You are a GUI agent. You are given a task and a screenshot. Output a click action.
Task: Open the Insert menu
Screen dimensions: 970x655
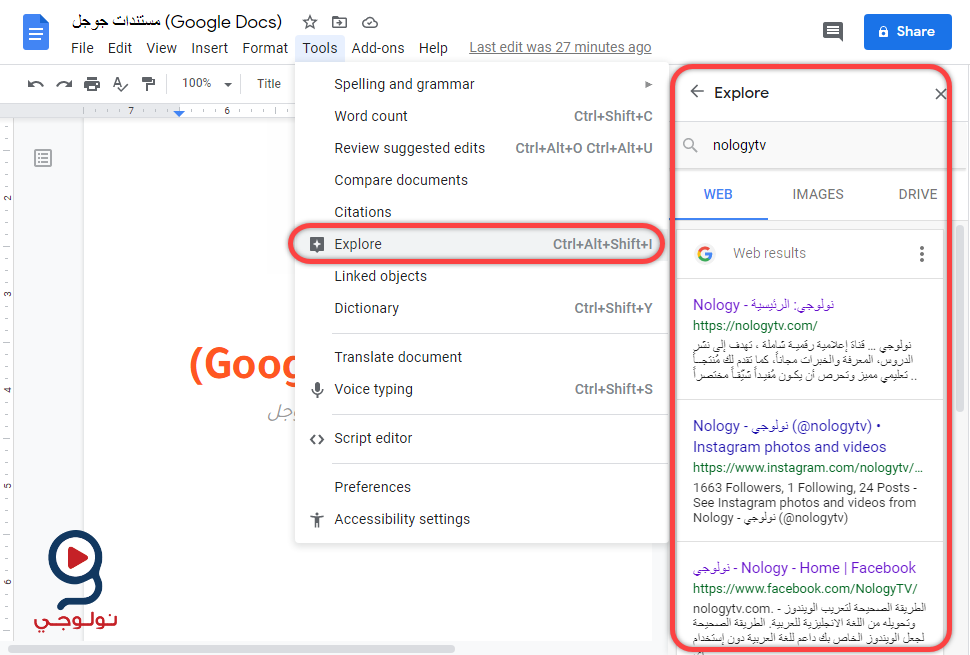209,48
